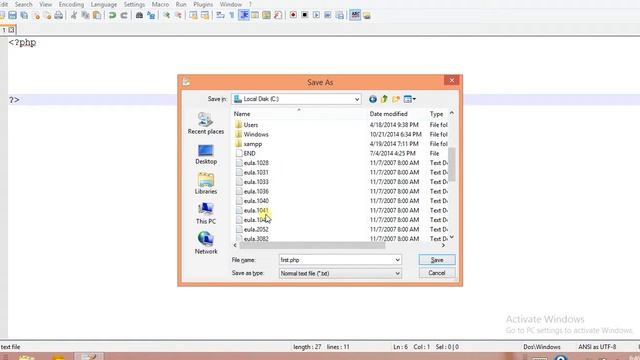Go to Recent places shortcut
Screen dimensions: 640x360
tap(206, 123)
